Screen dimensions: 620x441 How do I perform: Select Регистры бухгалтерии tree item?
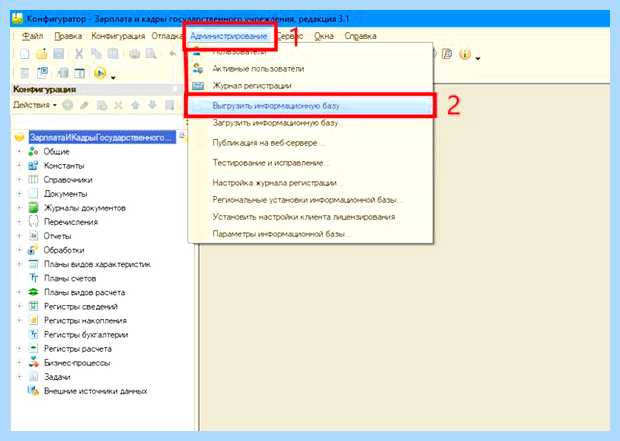point(86,335)
